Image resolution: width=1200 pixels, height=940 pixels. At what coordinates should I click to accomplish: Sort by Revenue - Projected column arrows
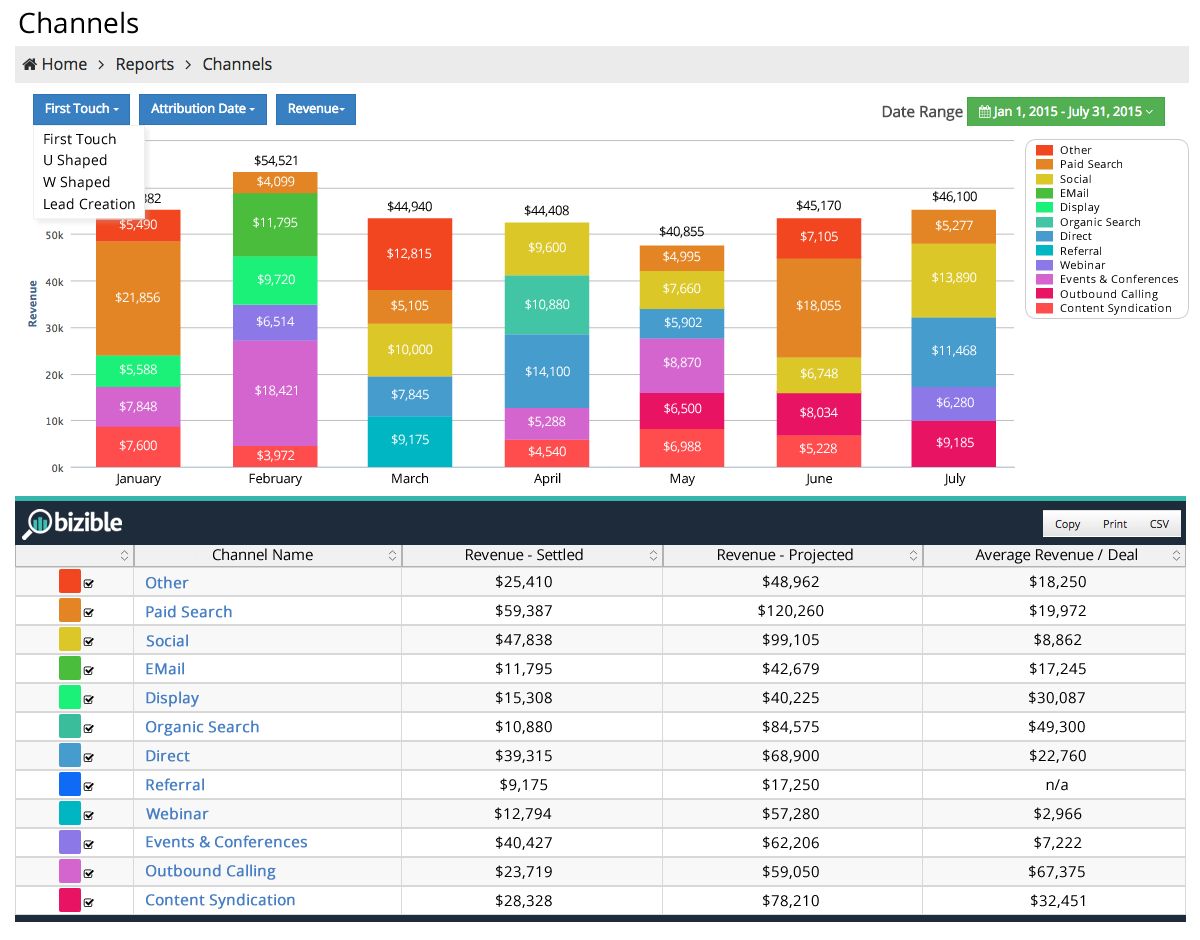[913, 555]
